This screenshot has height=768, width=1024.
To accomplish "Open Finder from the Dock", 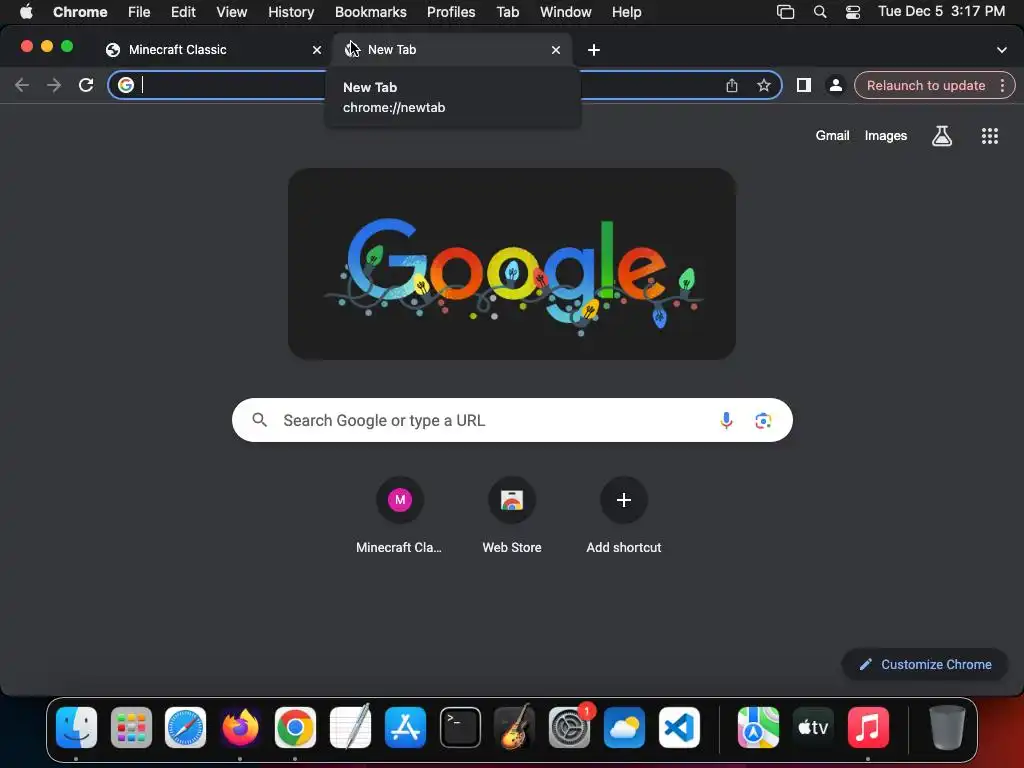I will tap(76, 727).
